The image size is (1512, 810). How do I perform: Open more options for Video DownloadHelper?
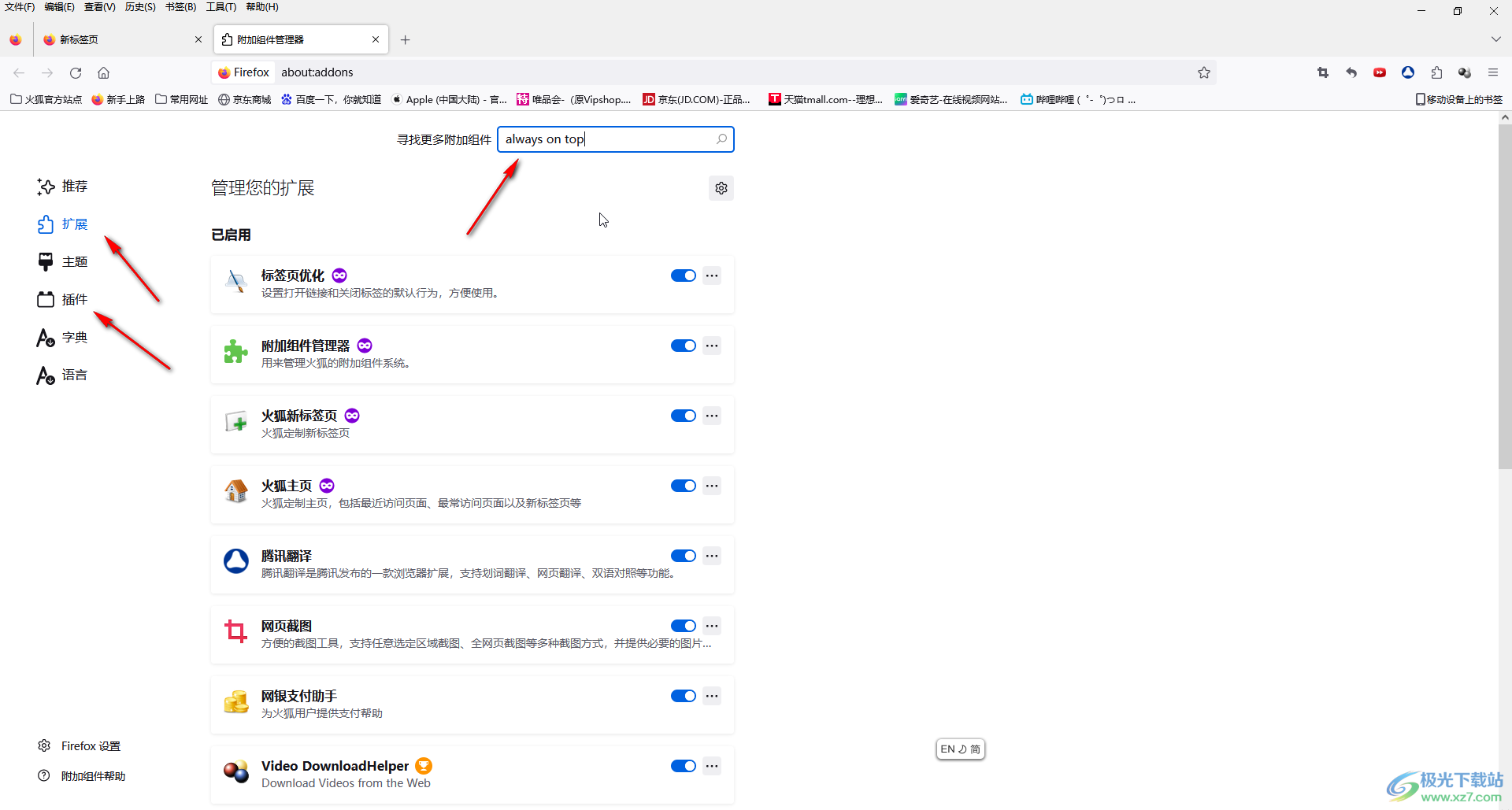712,766
